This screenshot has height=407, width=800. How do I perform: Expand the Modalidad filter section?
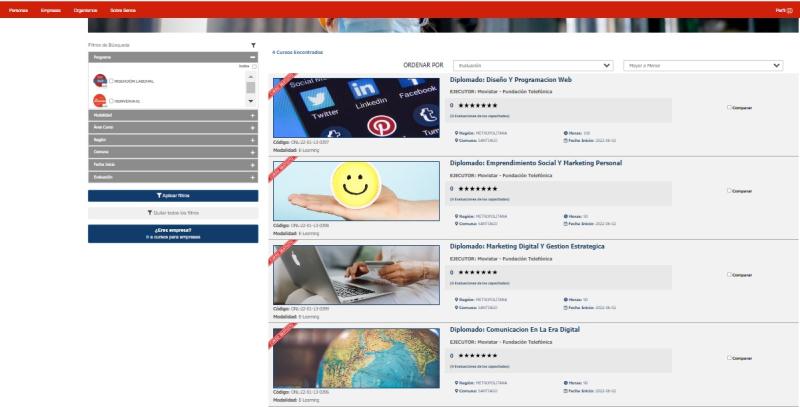coord(253,115)
